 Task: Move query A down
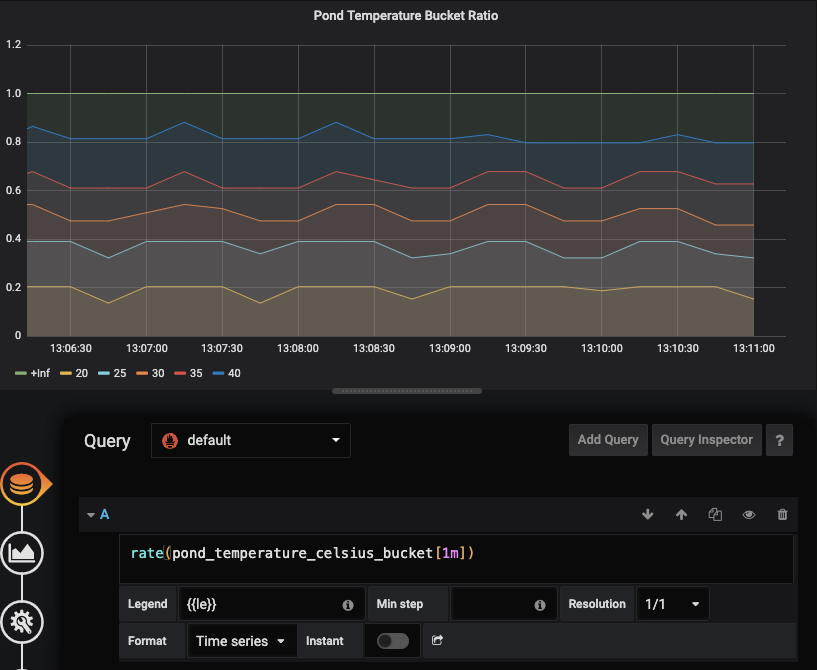(648, 515)
